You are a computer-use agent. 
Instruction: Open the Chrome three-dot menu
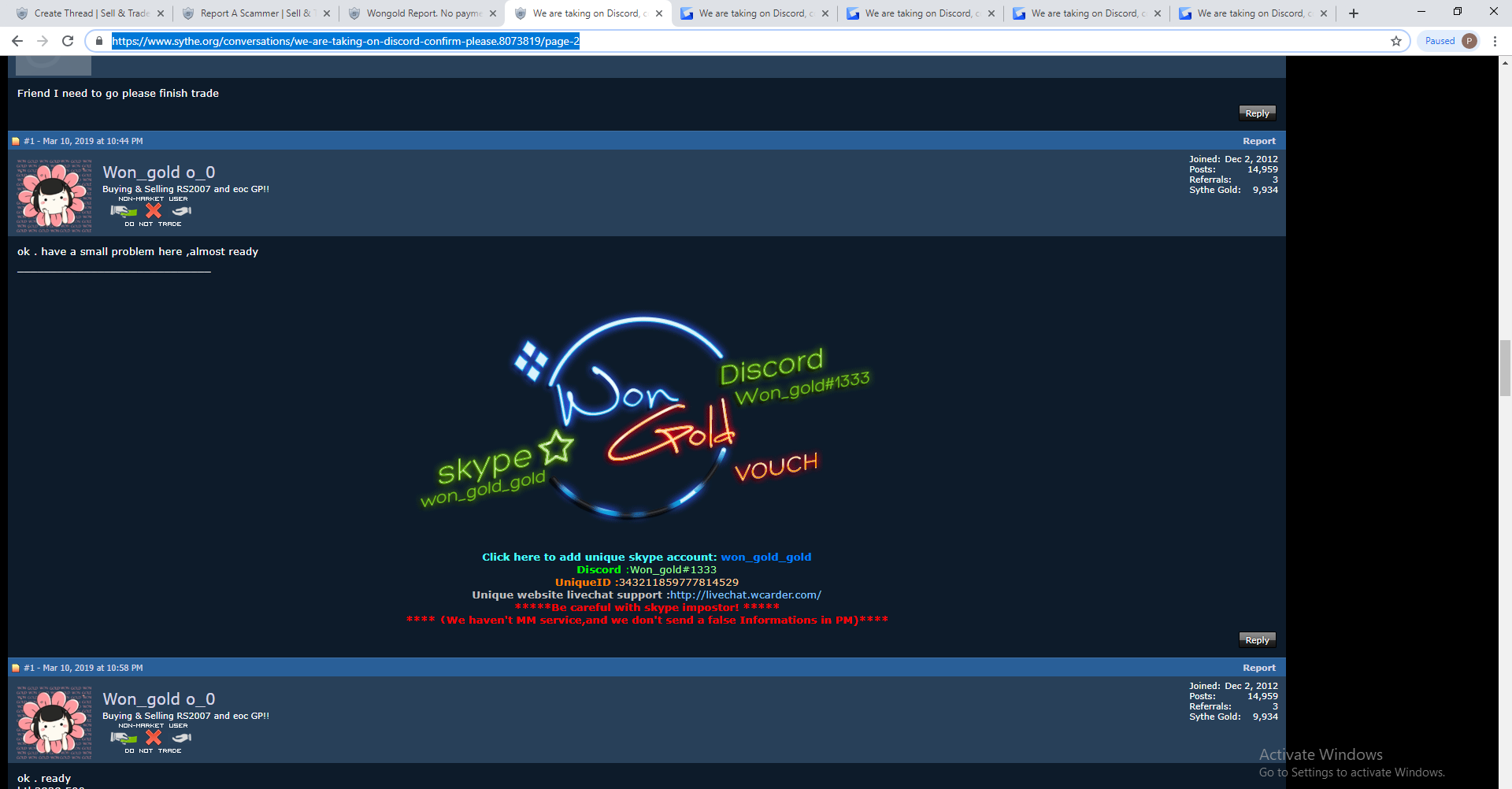coord(1495,41)
